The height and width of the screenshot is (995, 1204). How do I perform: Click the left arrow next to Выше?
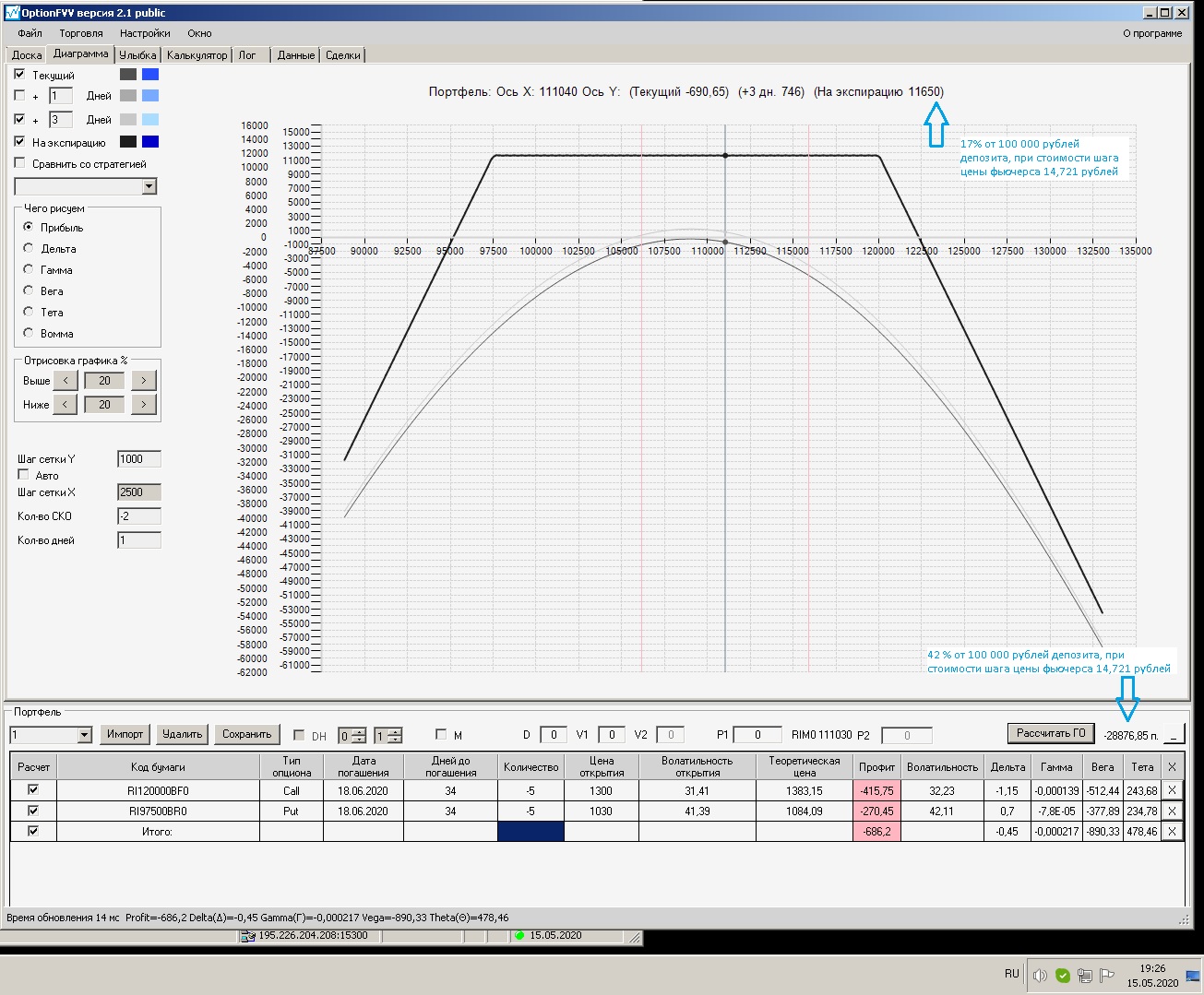[x=65, y=381]
